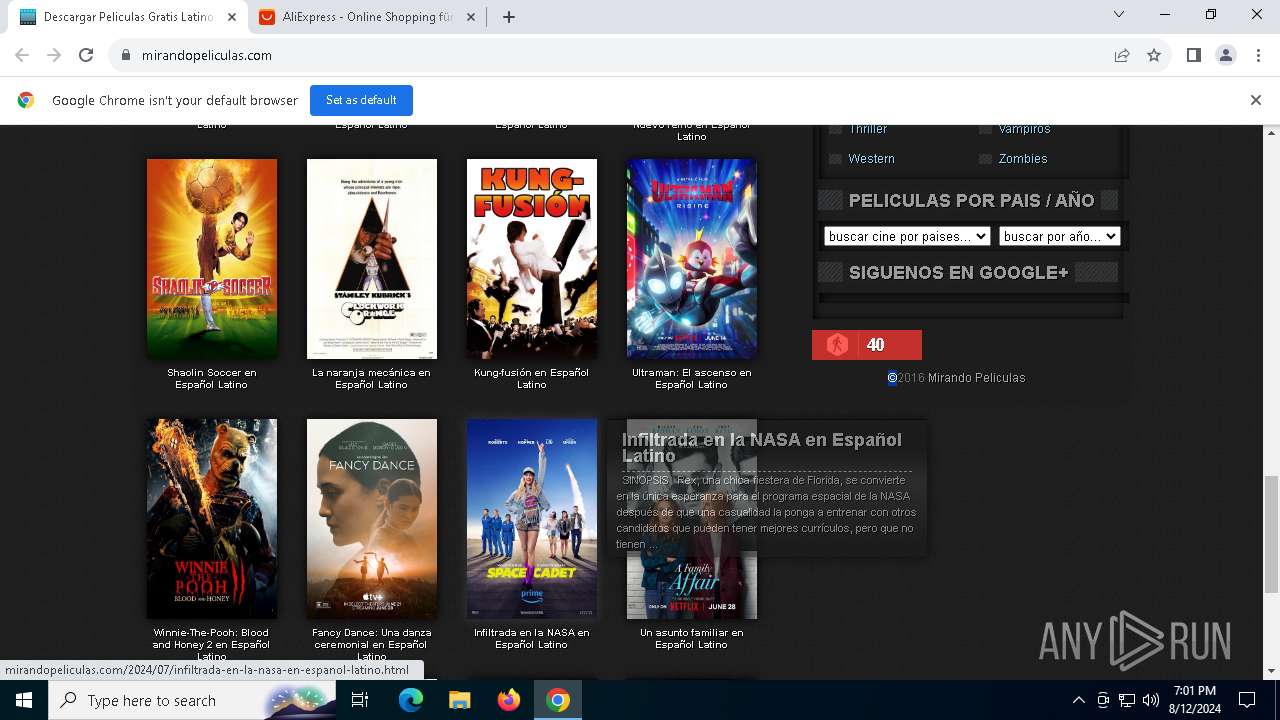Close the Descargar Peliculas tab
The image size is (1280, 720).
232,17
